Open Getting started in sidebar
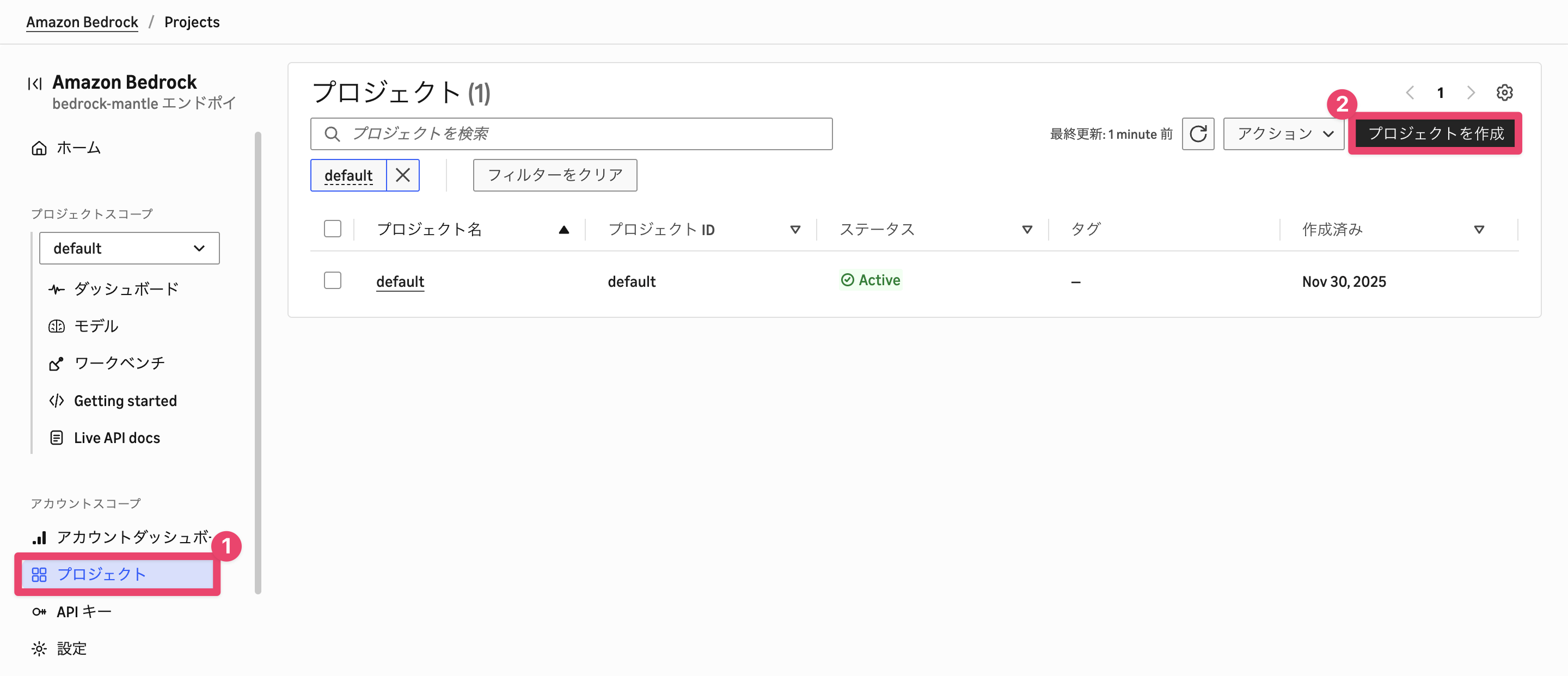Viewport: 1568px width, 676px height. pyautogui.click(x=125, y=401)
